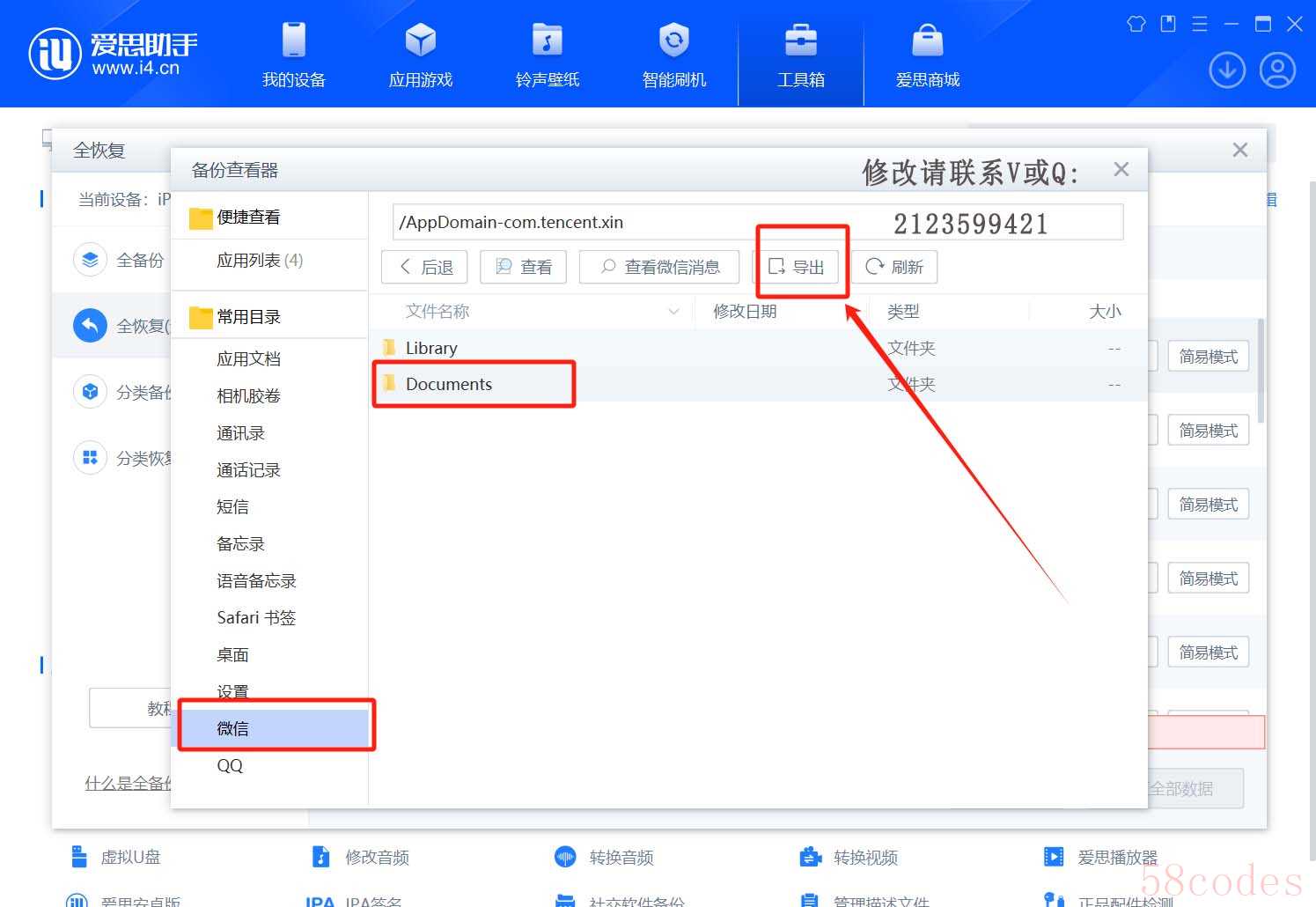Viewport: 1316px width, 907px height.
Task: Click 查看微信消息 button
Action: tap(659, 267)
